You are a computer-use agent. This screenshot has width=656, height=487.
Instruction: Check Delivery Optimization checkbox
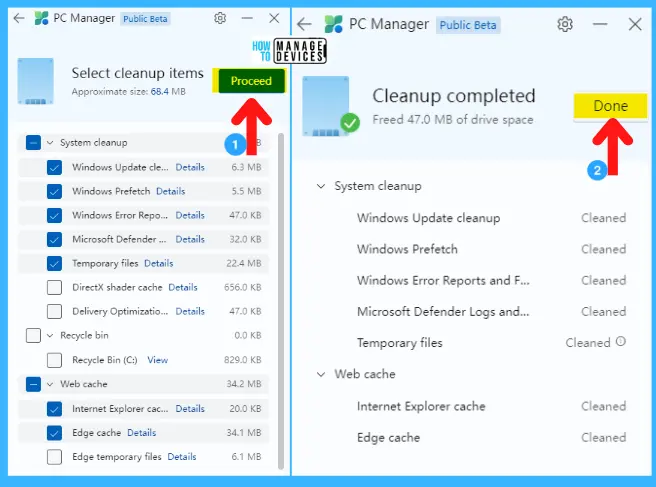pos(54,311)
